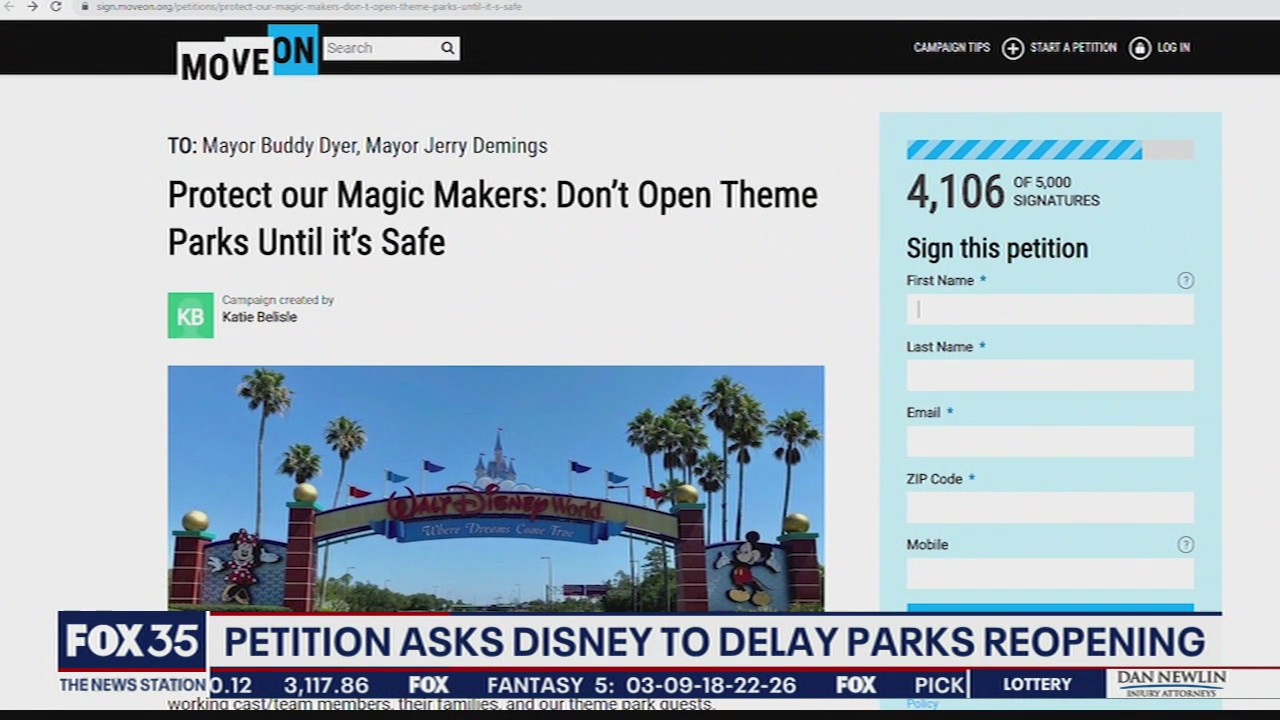The height and width of the screenshot is (720, 1280).
Task: Click the KB campaign creator avatar
Action: (190, 315)
